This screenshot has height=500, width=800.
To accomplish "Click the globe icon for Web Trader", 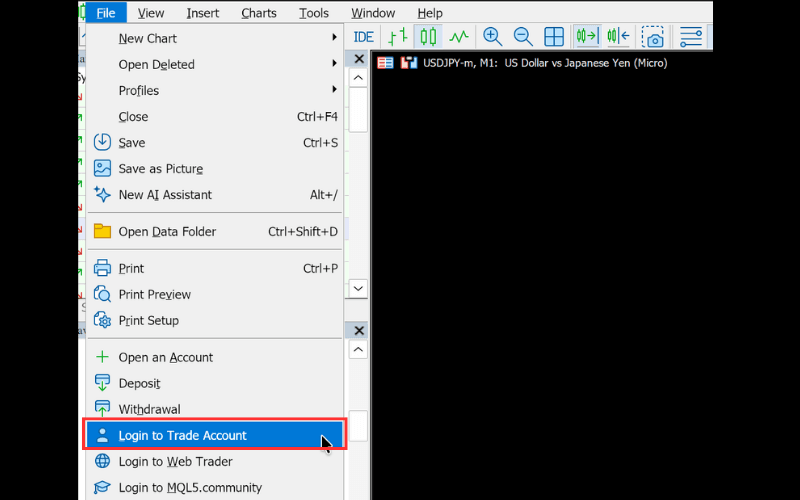I will pyautogui.click(x=102, y=461).
